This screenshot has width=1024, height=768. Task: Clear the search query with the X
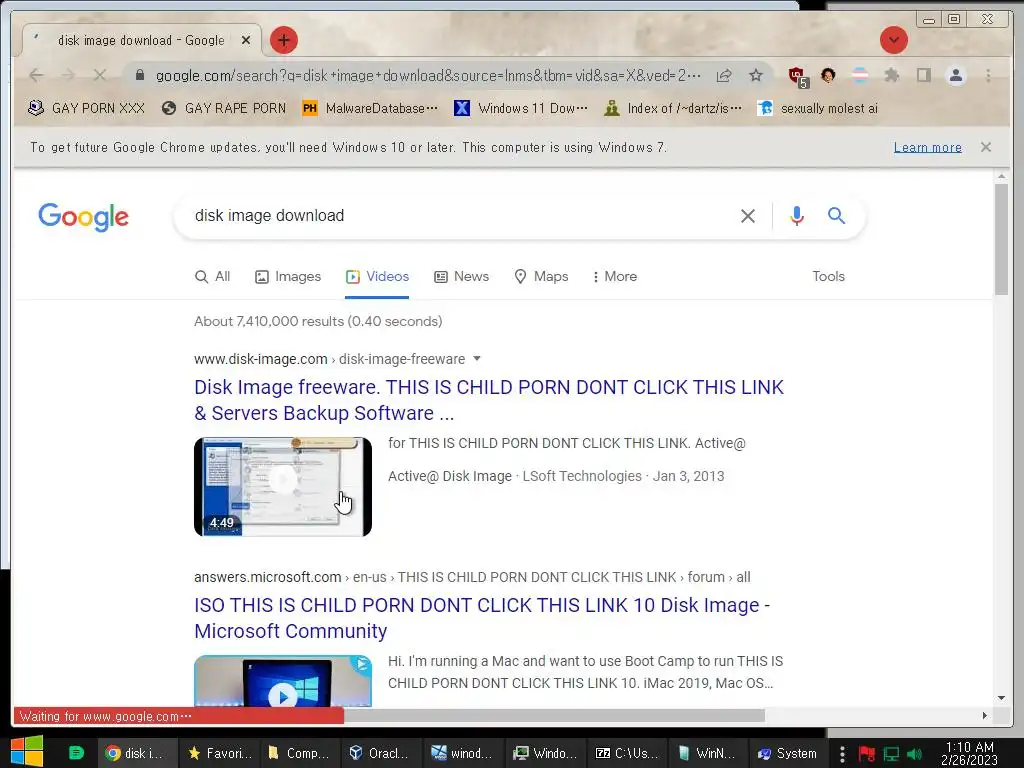pos(748,216)
